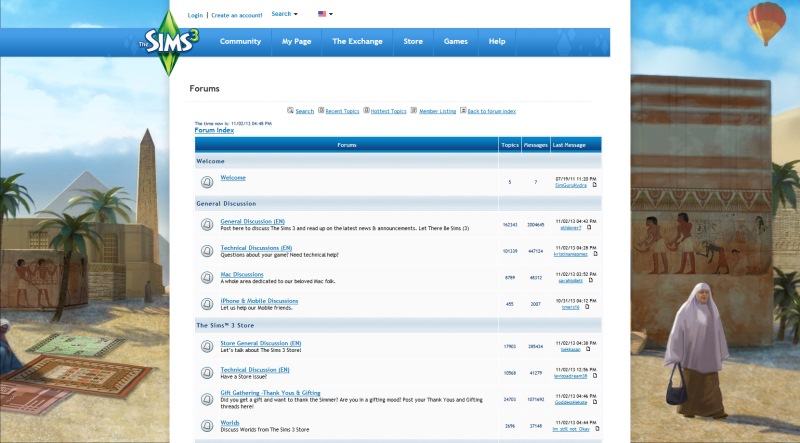The width and height of the screenshot is (800, 443).
Task: Open SimGuruHydra user profile link
Action: coord(571,185)
